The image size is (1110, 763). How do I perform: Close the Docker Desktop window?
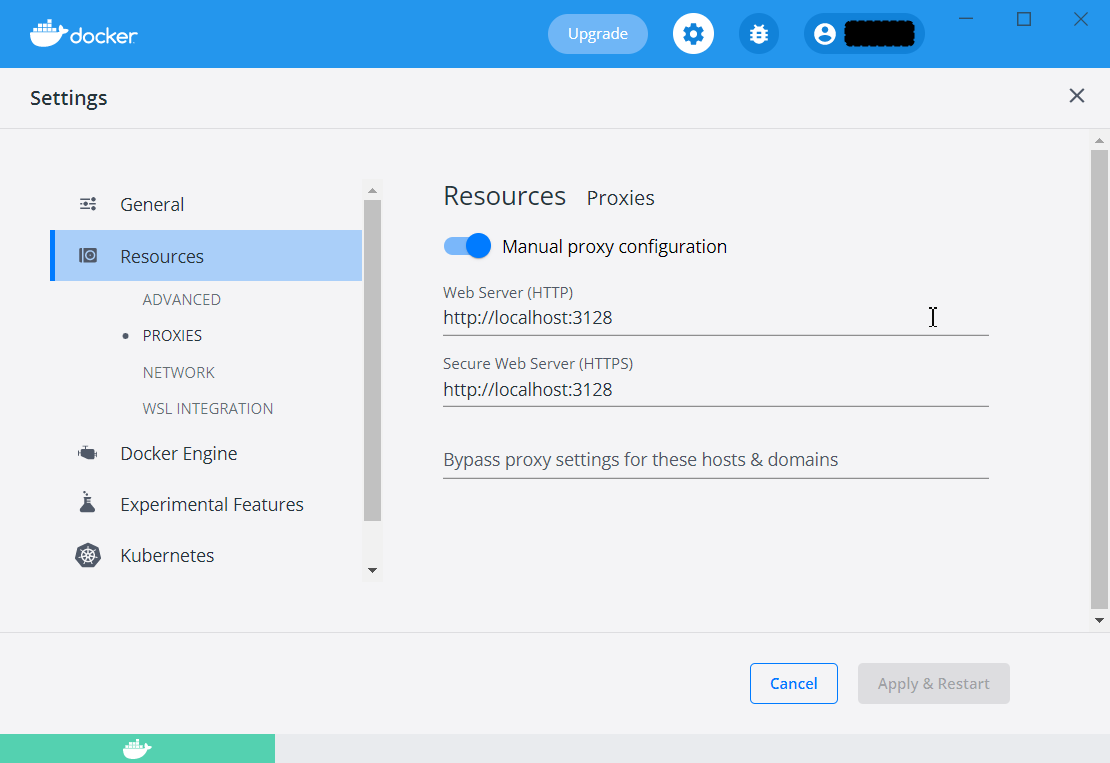coord(1080,19)
